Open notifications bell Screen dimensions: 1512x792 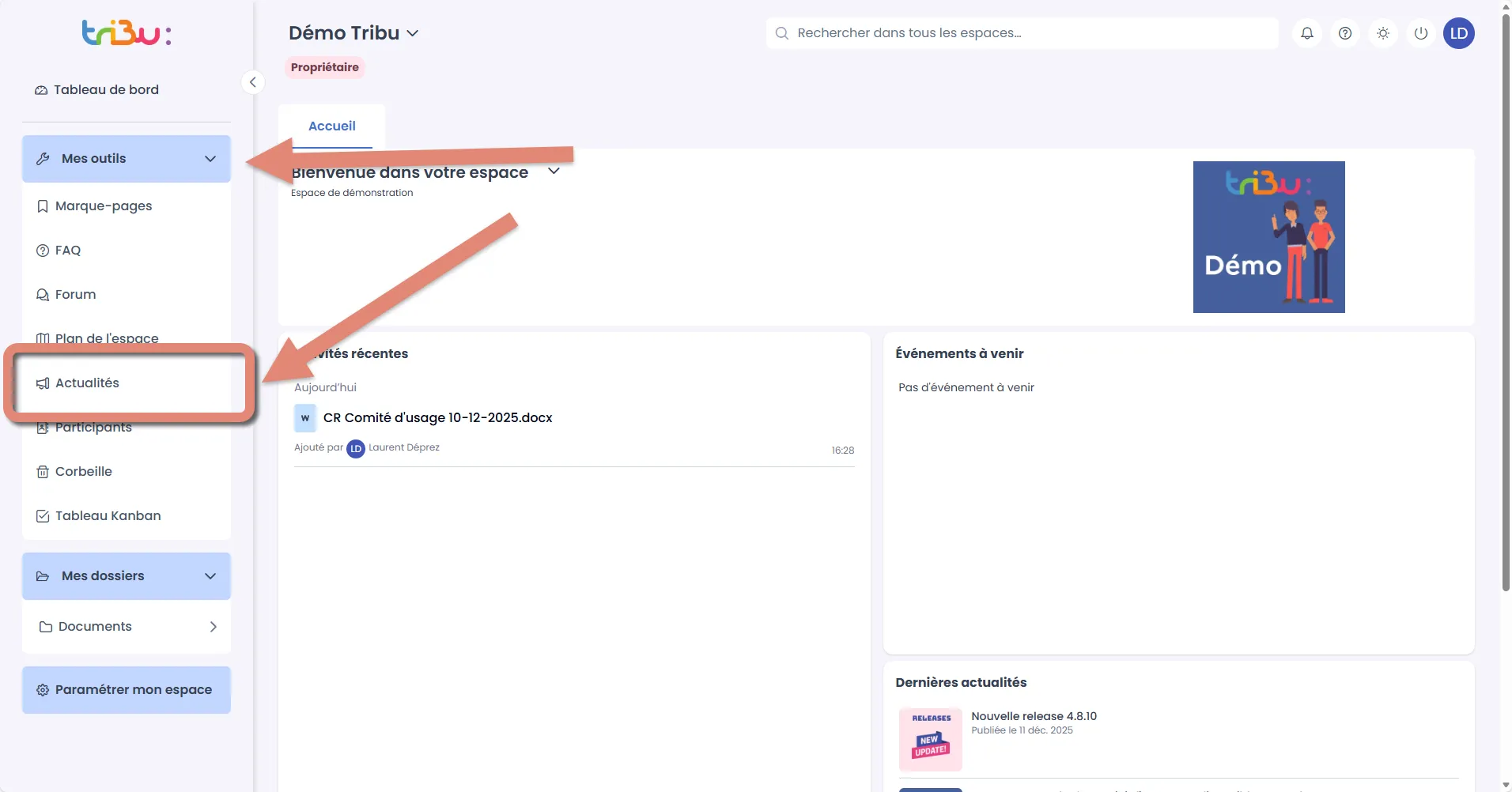tap(1307, 33)
